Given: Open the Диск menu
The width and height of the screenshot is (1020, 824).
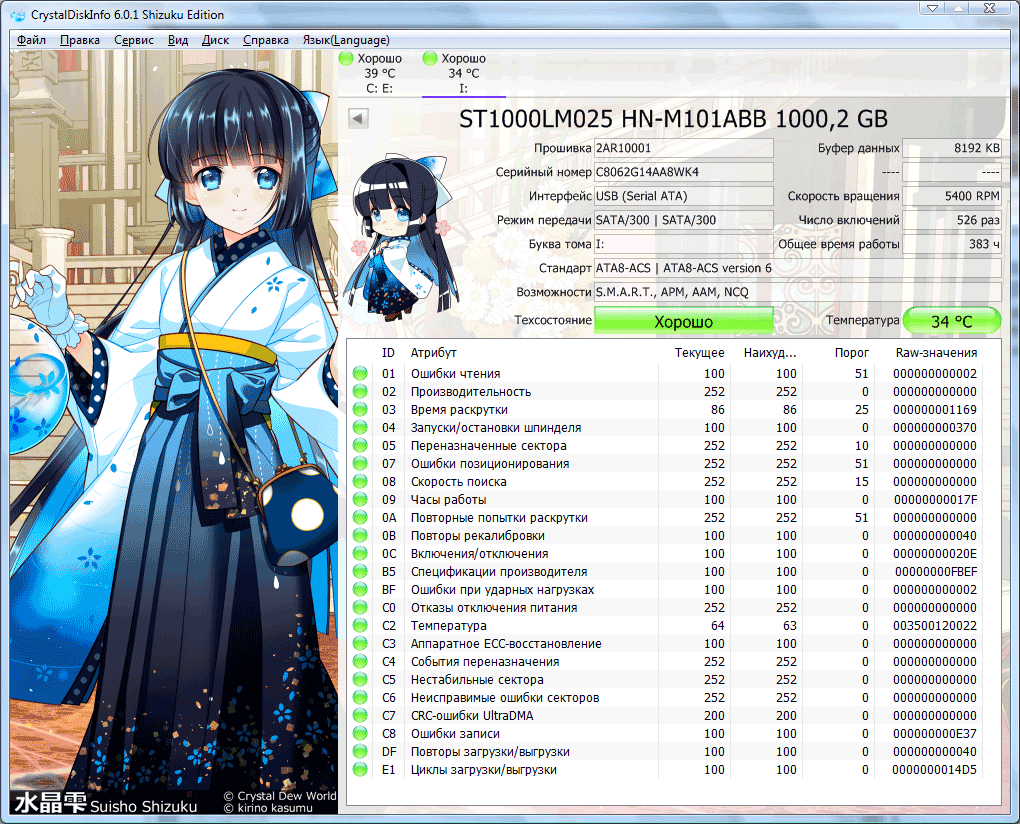Looking at the screenshot, I should [x=215, y=40].
